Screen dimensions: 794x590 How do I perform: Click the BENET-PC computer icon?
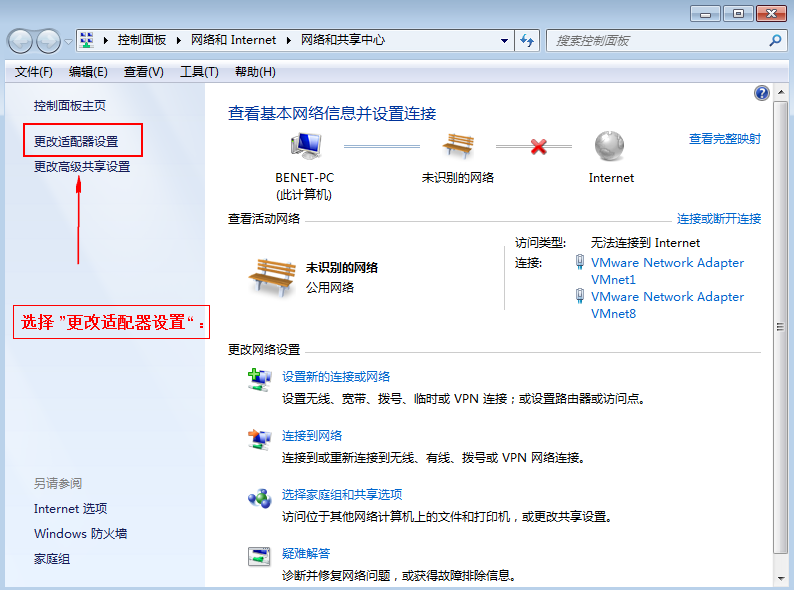tap(306, 146)
